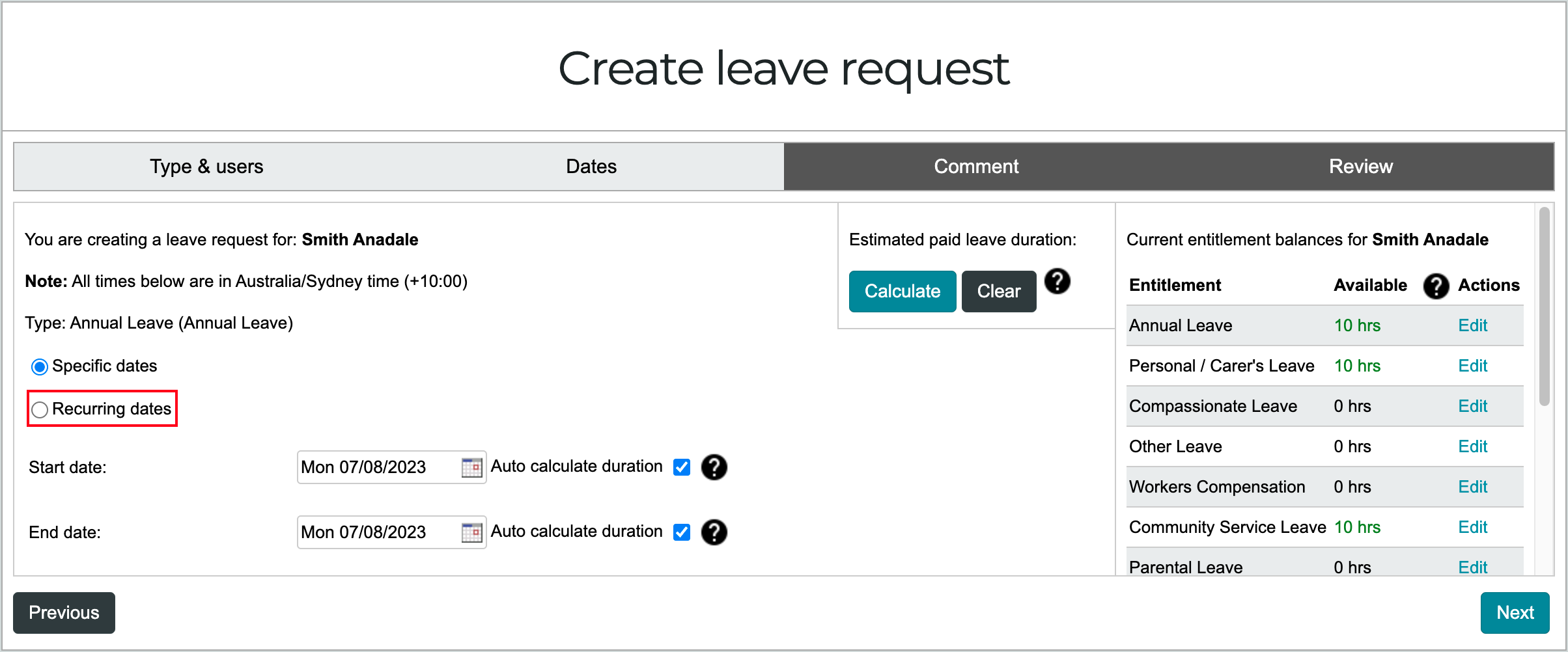This screenshot has width=1568, height=652.
Task: Uncheck Start date Auto calculate duration checkbox
Action: click(x=682, y=467)
